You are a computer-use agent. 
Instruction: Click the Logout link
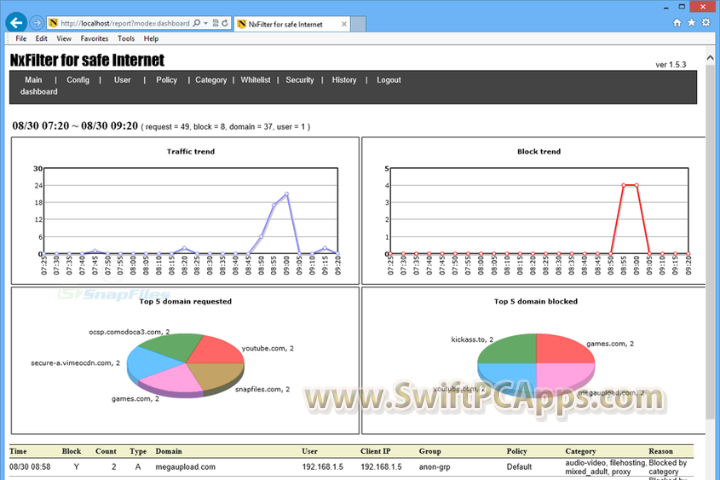388,80
